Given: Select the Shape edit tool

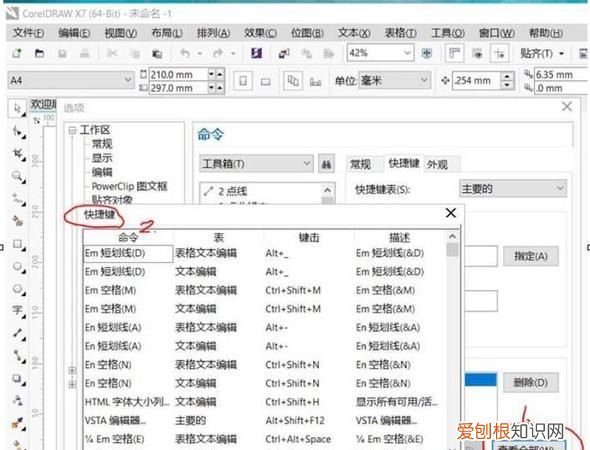Looking at the screenshot, I should pyautogui.click(x=17, y=132).
